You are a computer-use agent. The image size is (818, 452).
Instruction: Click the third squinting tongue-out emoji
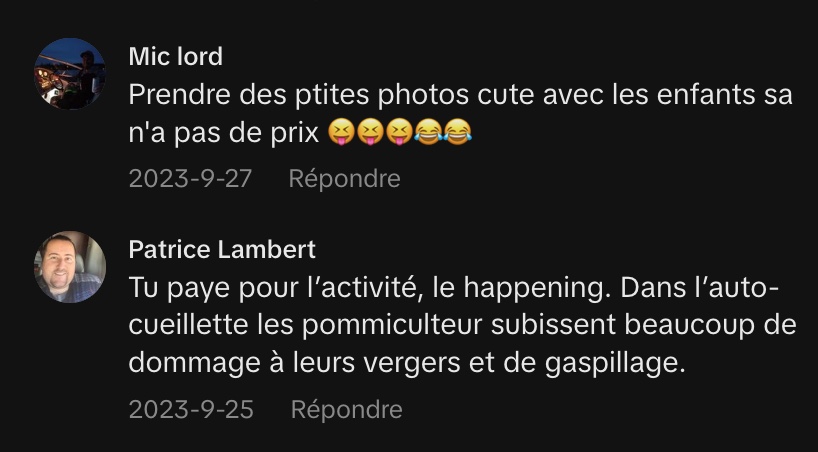400,132
